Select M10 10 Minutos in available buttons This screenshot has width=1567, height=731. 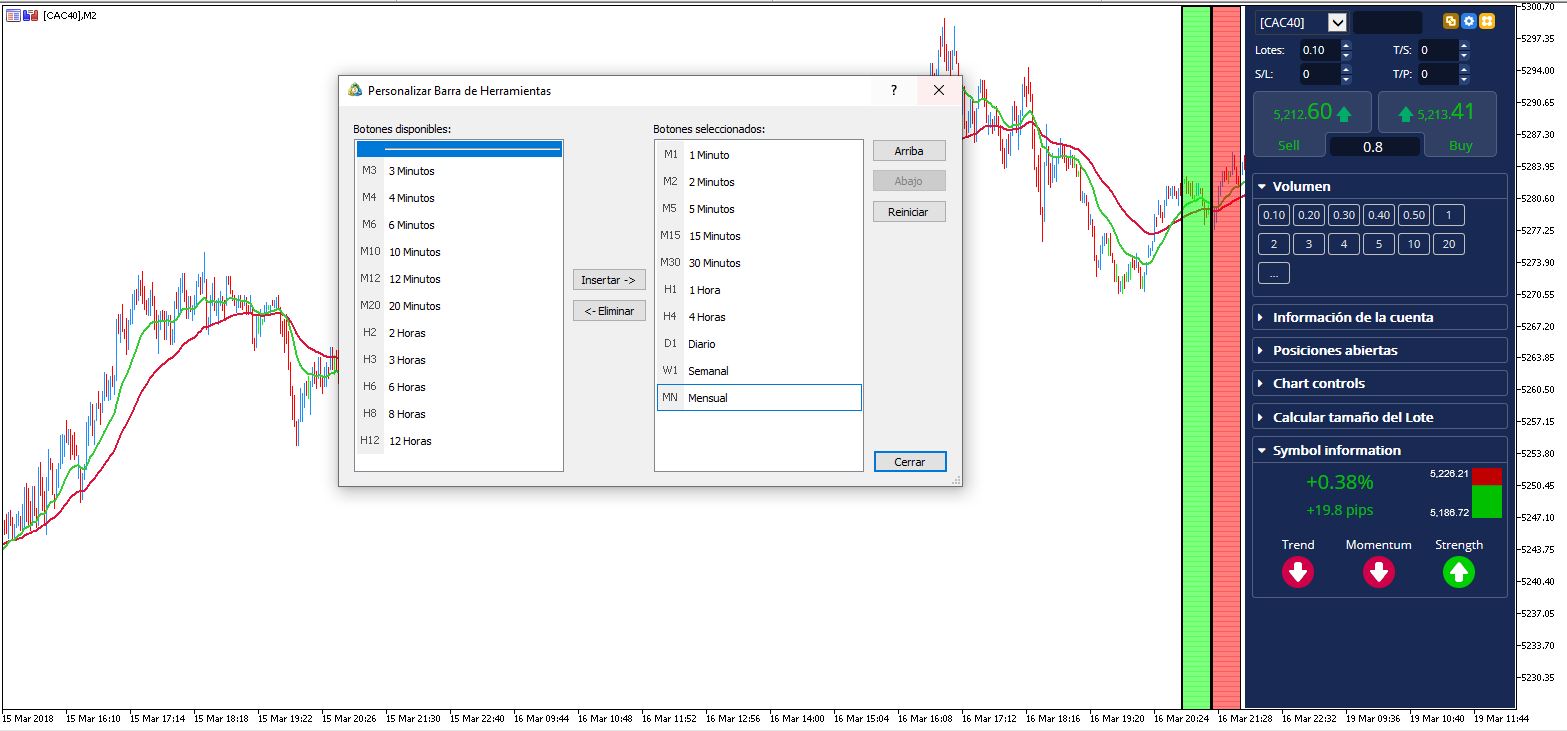[459, 252]
